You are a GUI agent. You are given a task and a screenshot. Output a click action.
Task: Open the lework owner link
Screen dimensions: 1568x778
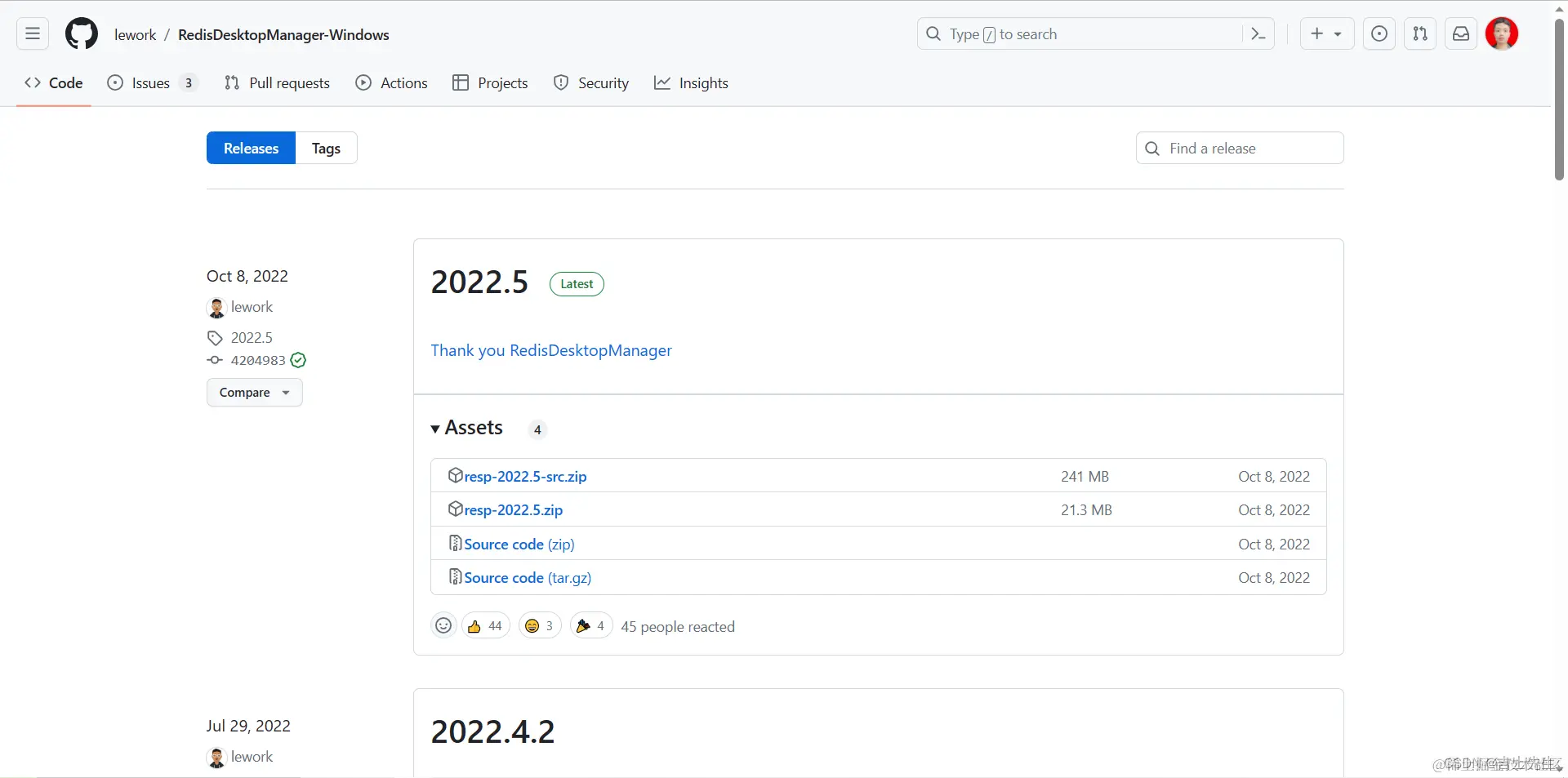pos(136,35)
